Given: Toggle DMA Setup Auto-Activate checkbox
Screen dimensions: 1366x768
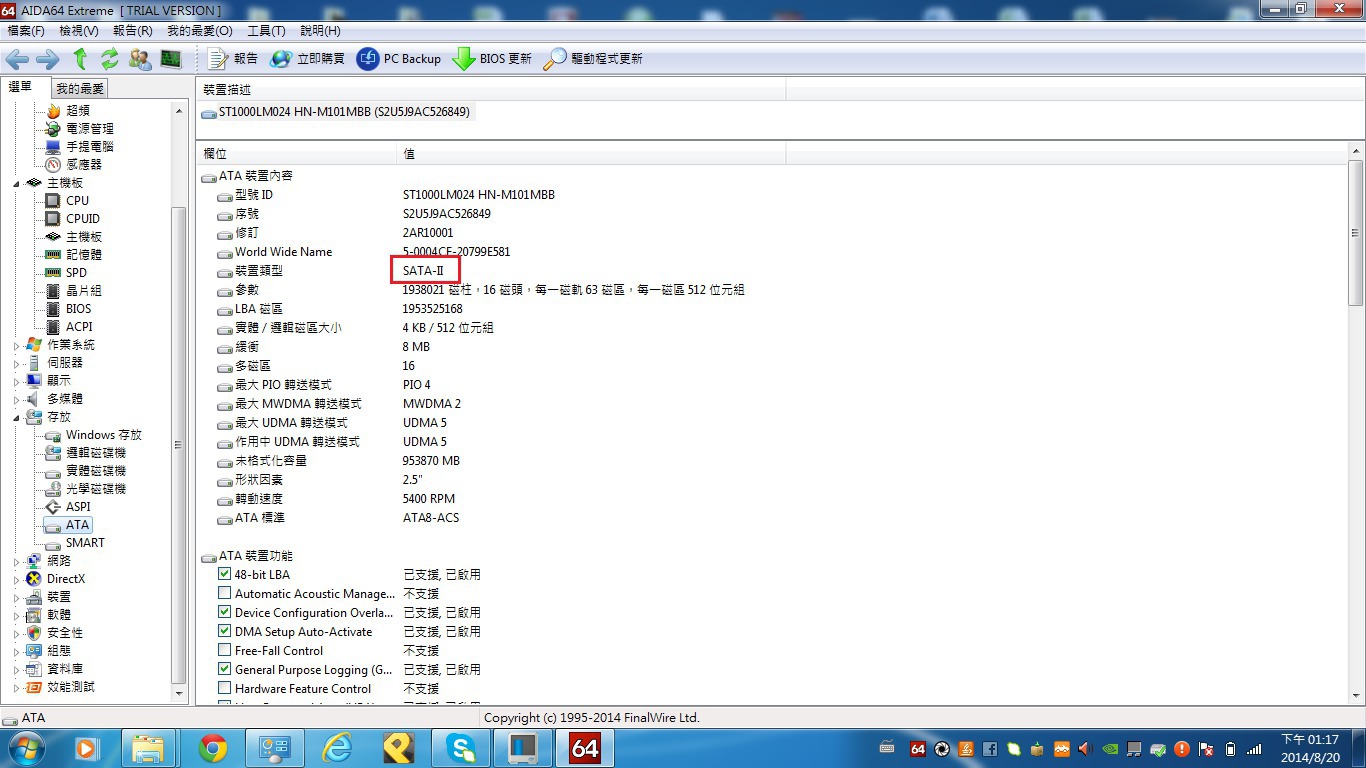Looking at the screenshot, I should (225, 632).
